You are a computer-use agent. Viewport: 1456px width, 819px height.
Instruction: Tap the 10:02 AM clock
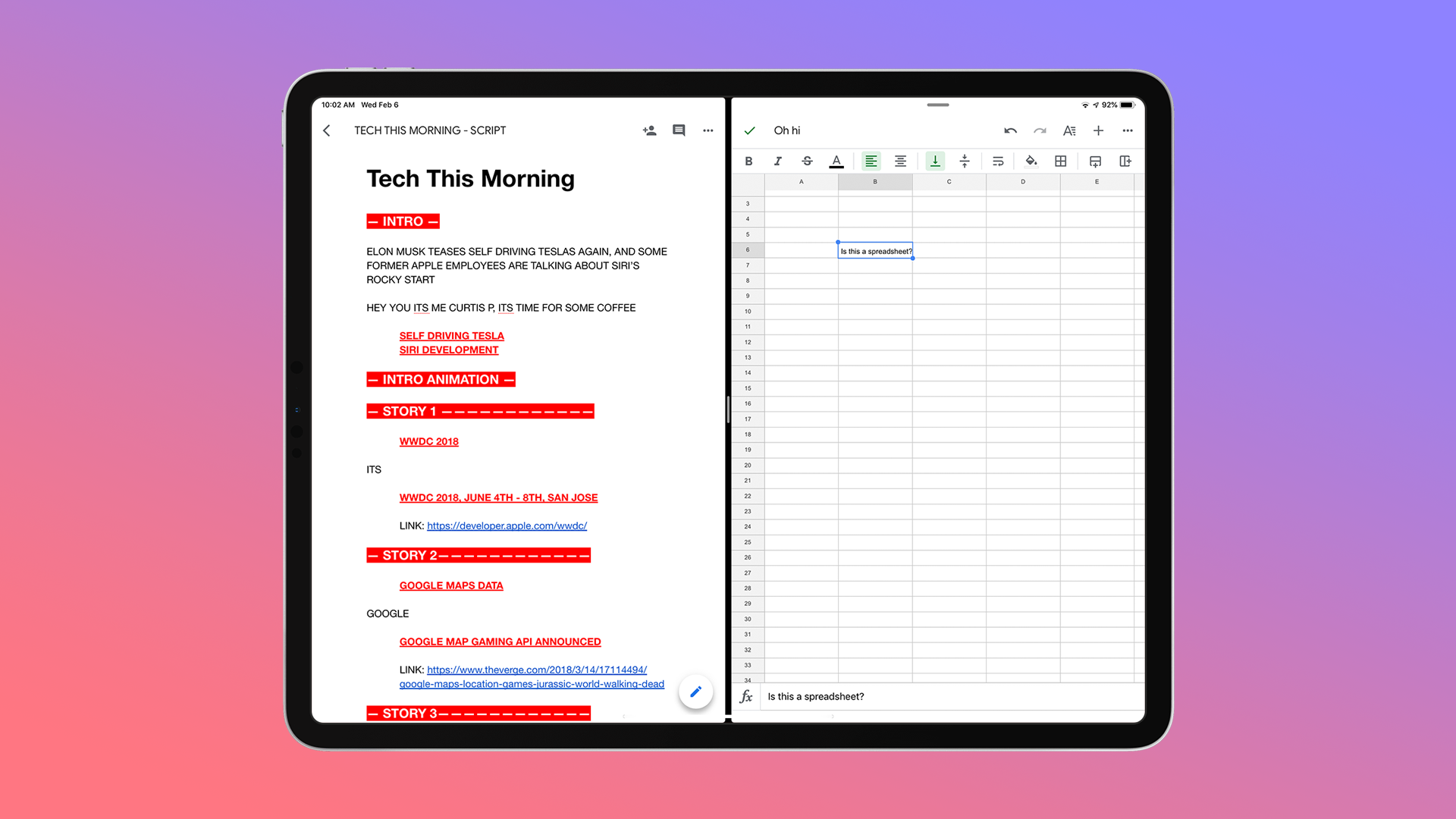click(x=337, y=105)
